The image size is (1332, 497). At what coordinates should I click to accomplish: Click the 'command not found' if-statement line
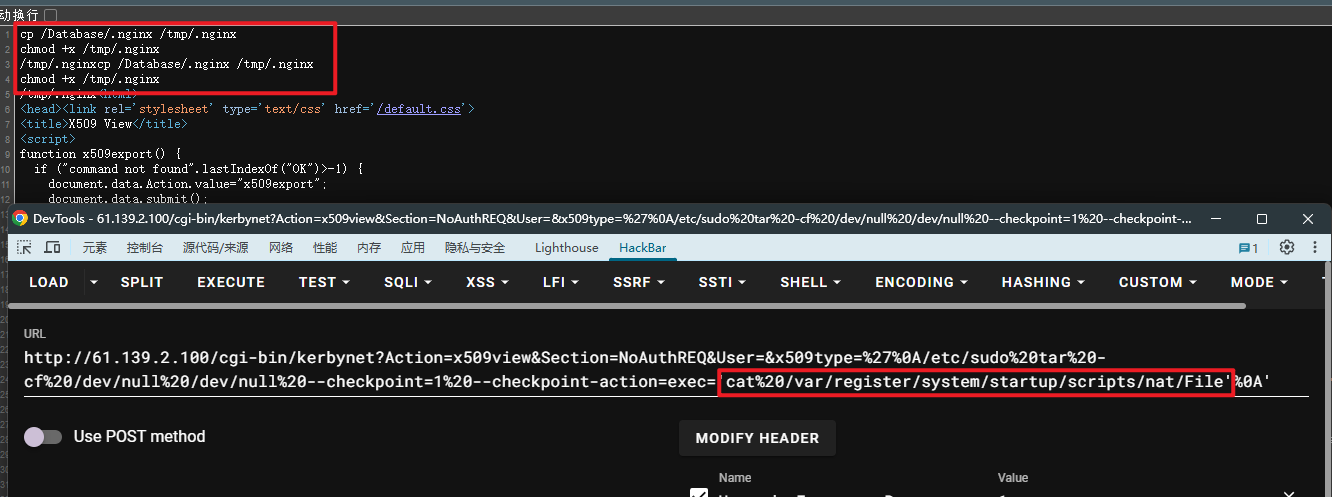[x=198, y=170]
